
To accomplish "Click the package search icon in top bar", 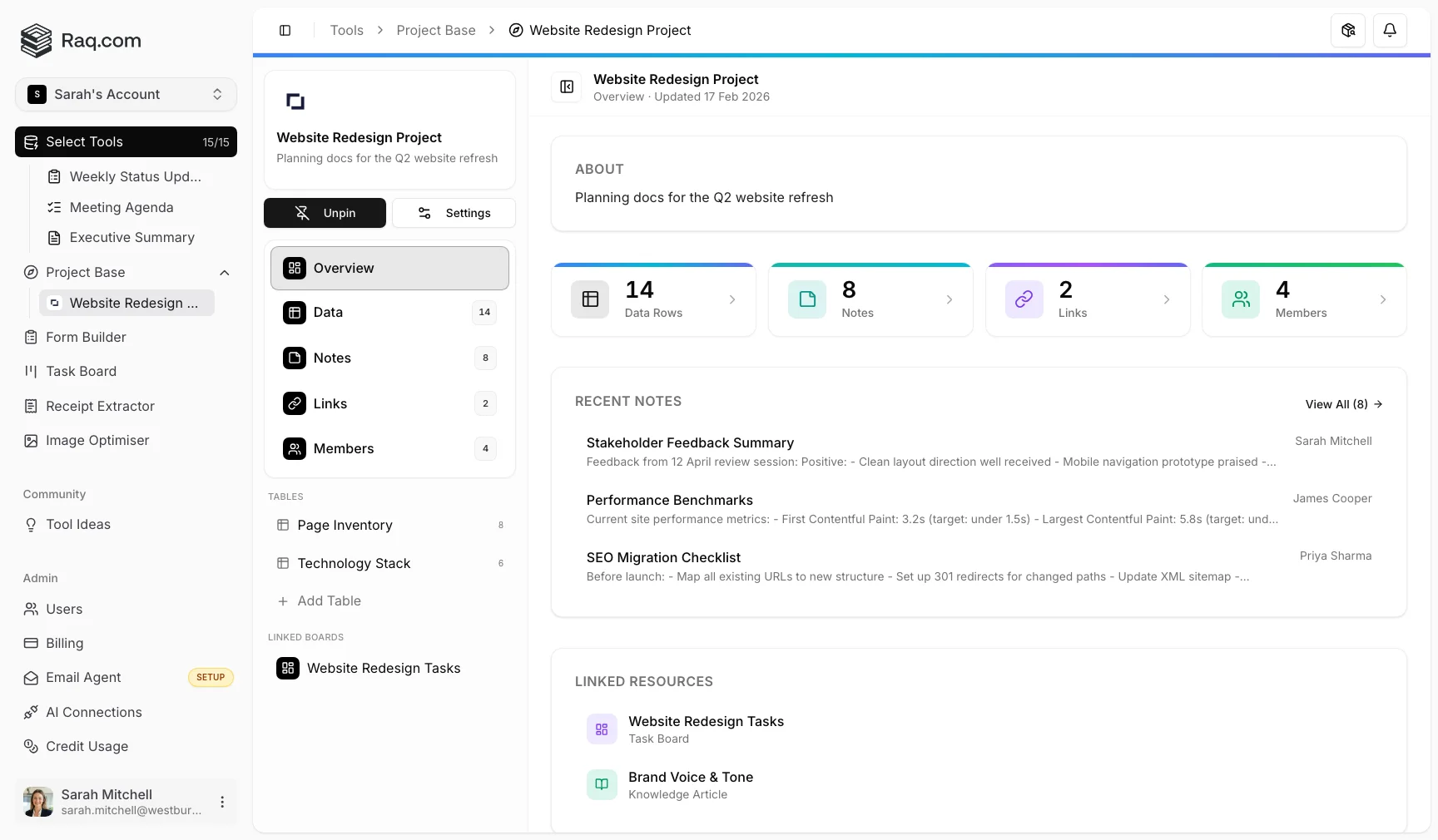I will click(x=1348, y=30).
